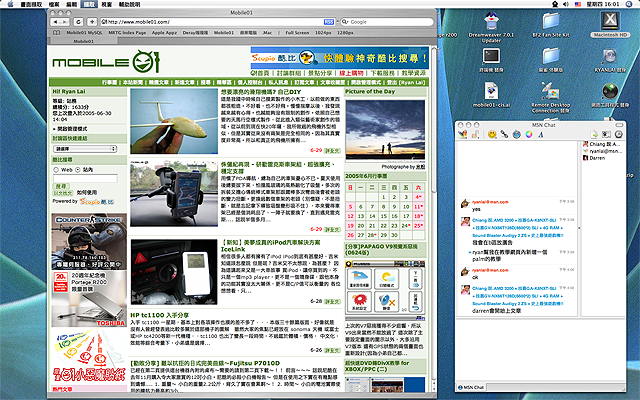The height and width of the screenshot is (400, 640).
Task: Click the Full Screen bookmark
Action: click(x=297, y=33)
